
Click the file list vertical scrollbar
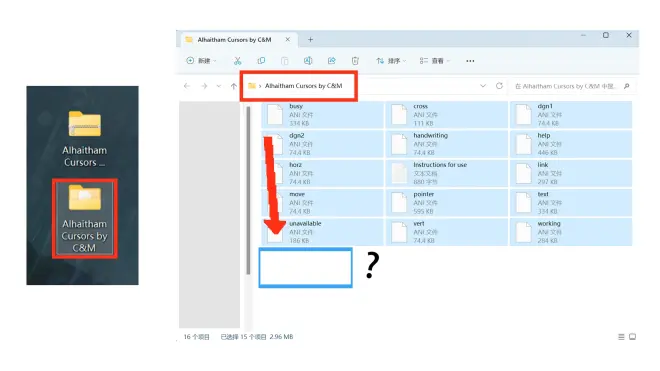pos(248,190)
